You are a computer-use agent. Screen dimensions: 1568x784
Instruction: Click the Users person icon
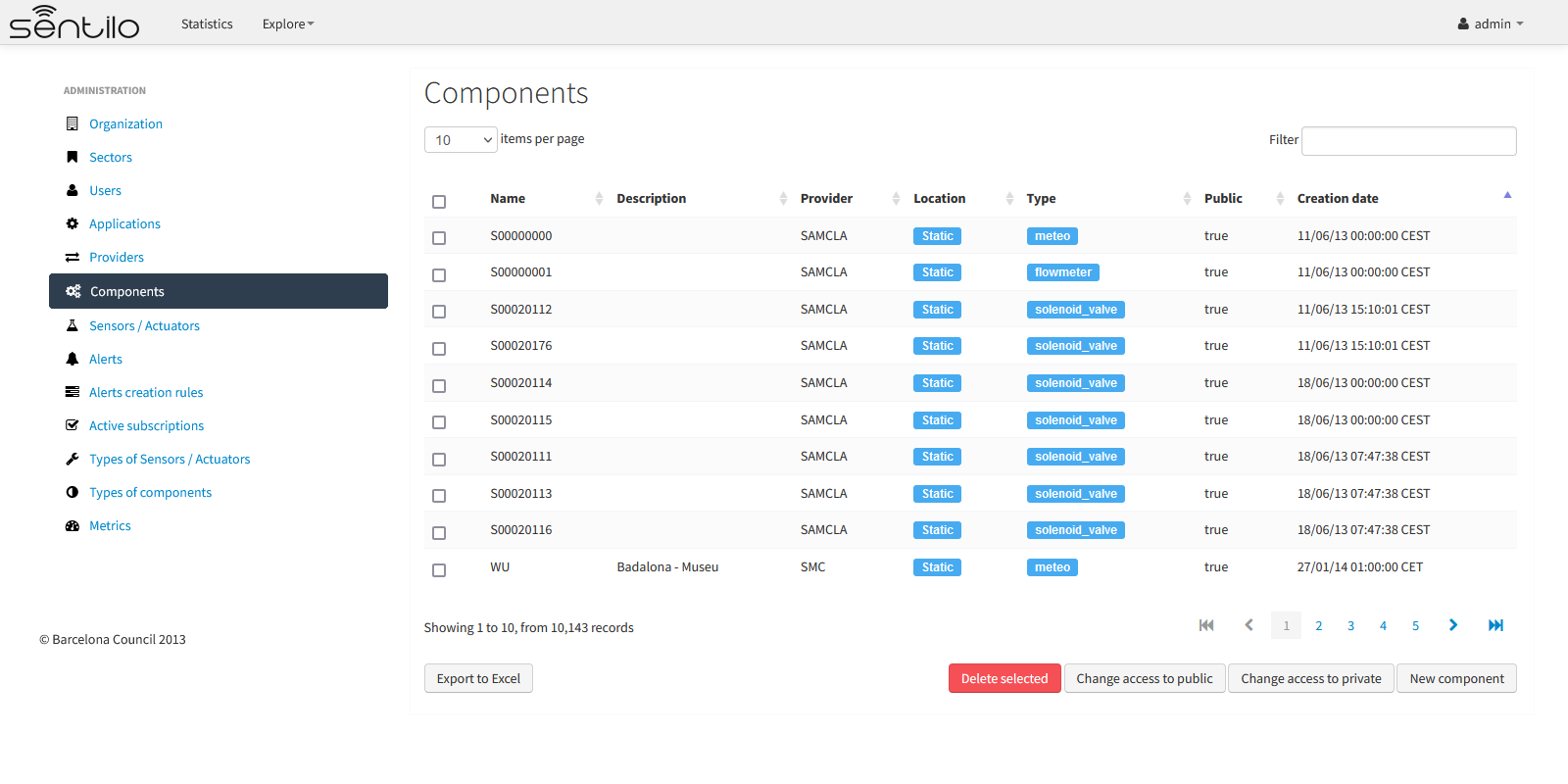[x=72, y=190]
